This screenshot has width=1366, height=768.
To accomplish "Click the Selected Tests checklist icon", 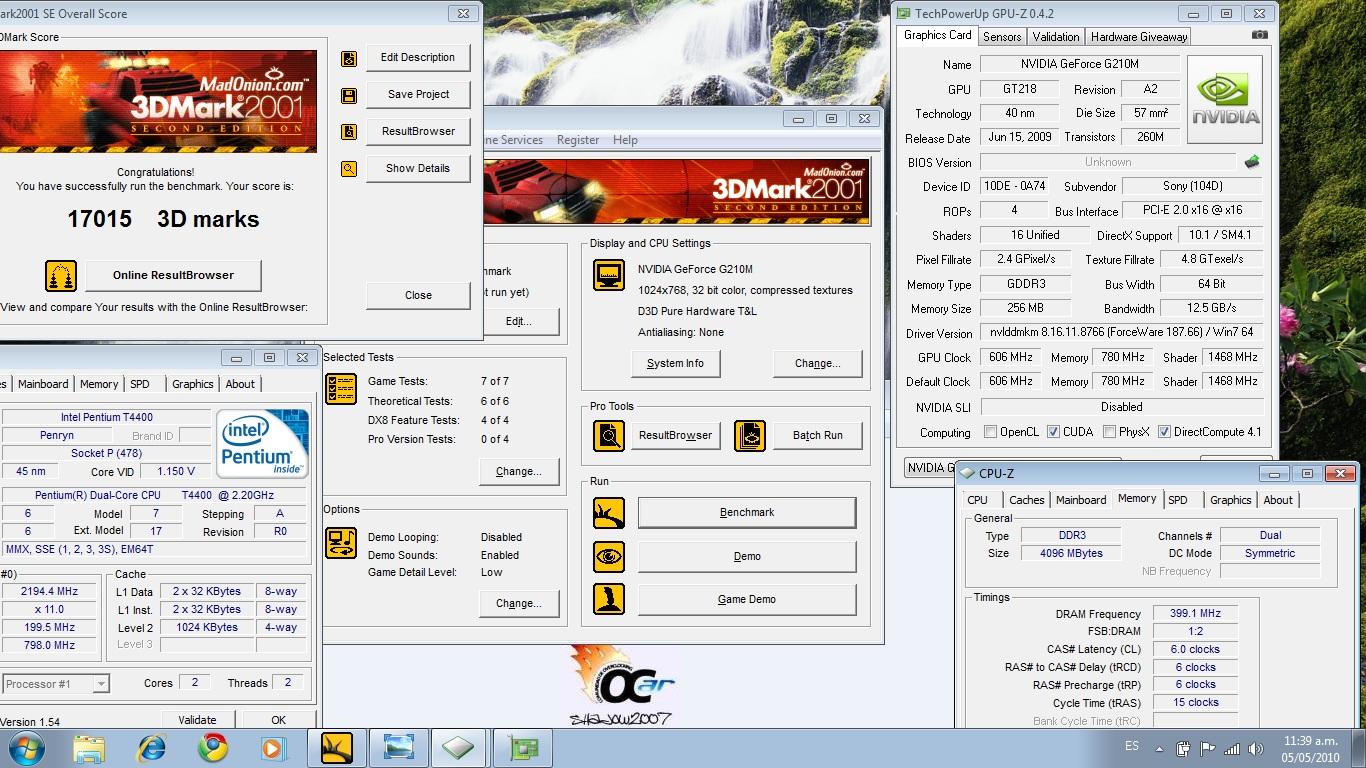I will tap(341, 389).
